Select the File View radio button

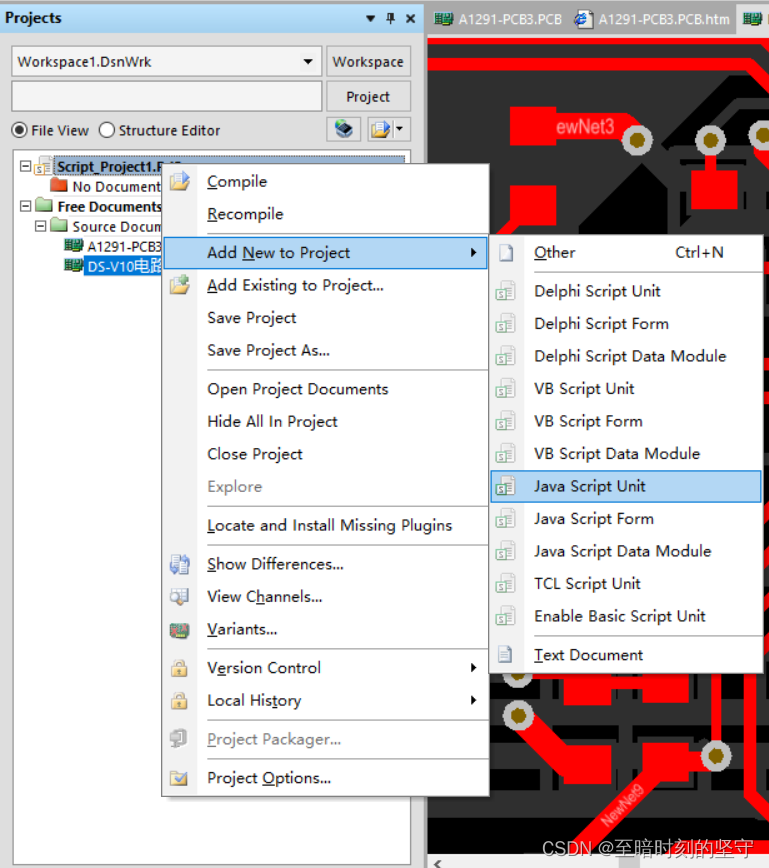point(19,130)
